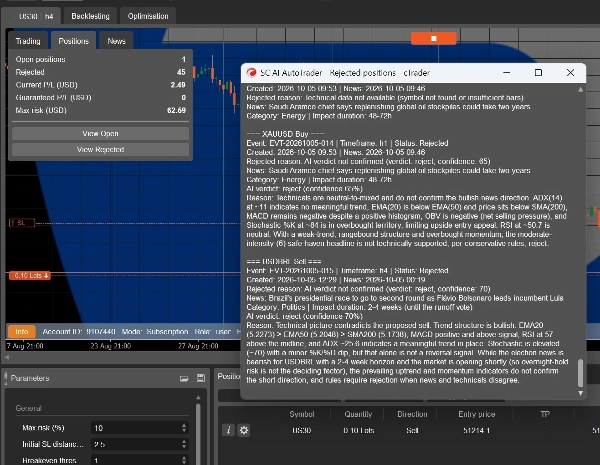The width and height of the screenshot is (600, 465).
Task: Click the Parameters panel title
Action: [x=30, y=378]
